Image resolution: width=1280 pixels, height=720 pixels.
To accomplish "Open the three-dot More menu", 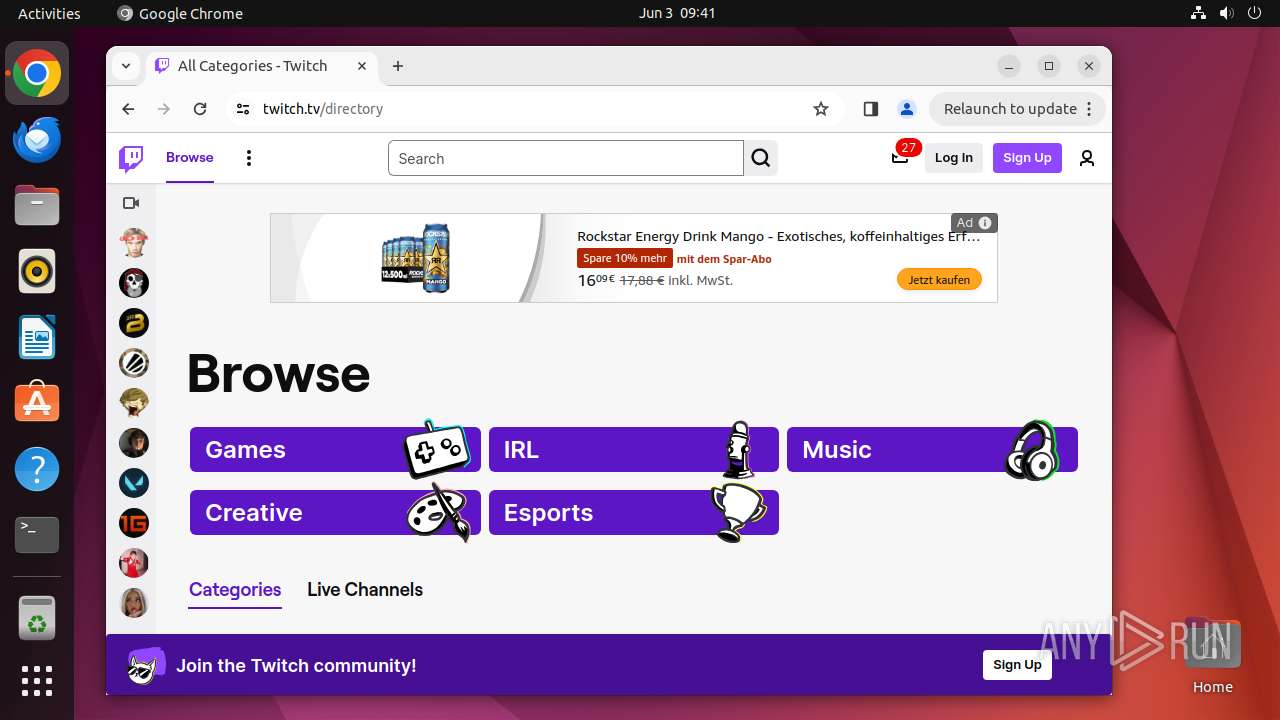I will (x=249, y=158).
